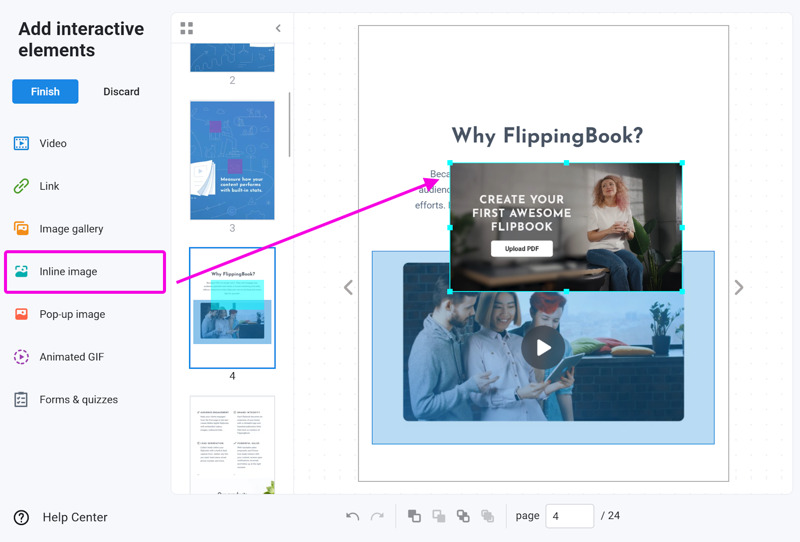The image size is (800, 542).
Task: Click the Video label text
Action: [x=53, y=143]
